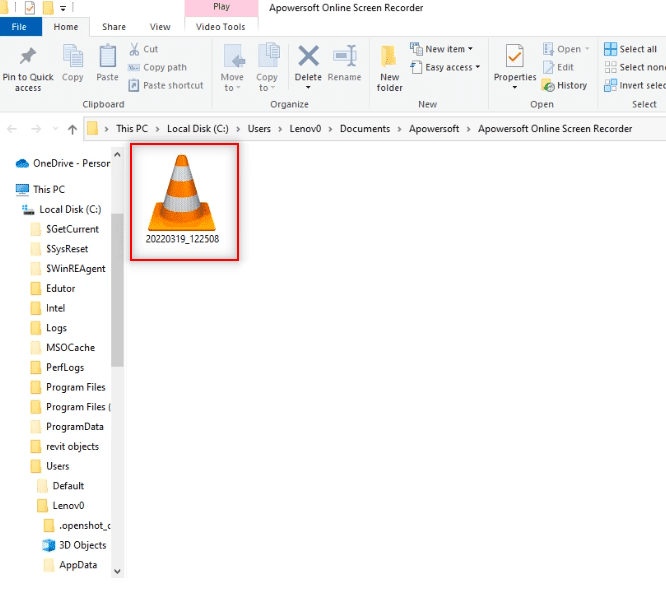Go back with the Back arrow
666x595 pixels.
12,129
